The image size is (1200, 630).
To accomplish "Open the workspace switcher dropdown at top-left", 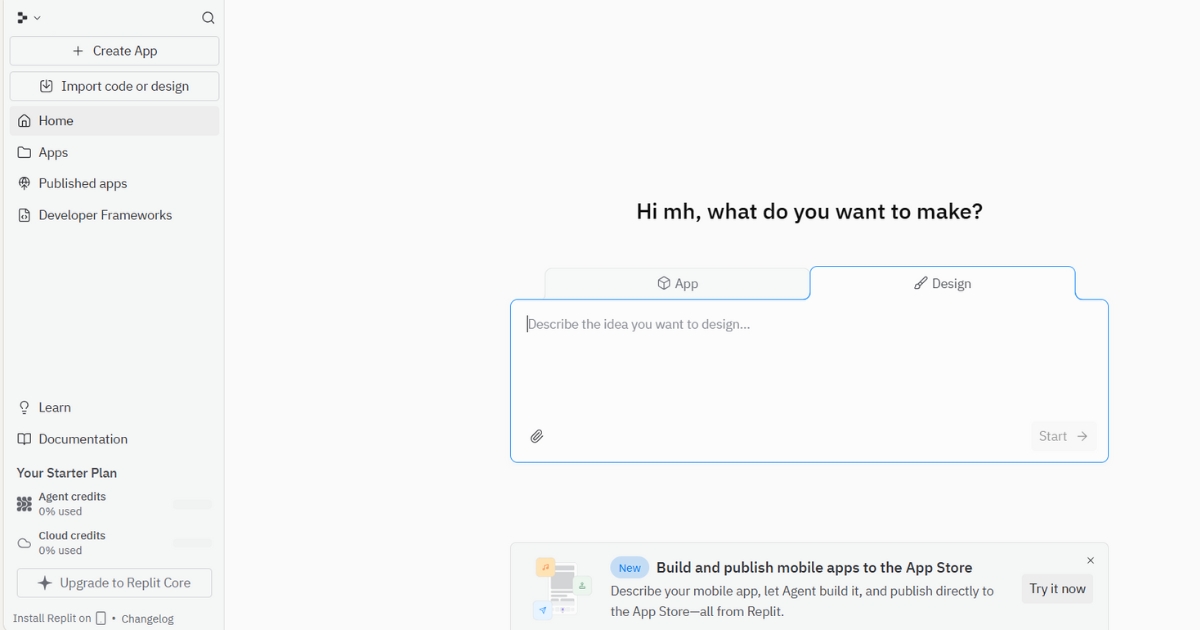I will [28, 18].
